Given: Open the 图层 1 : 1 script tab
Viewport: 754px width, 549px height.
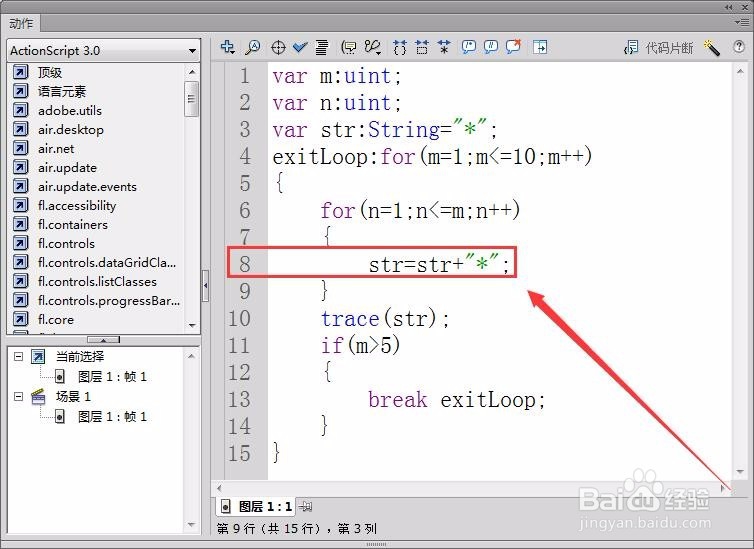Looking at the screenshot, I should pyautogui.click(x=256, y=506).
